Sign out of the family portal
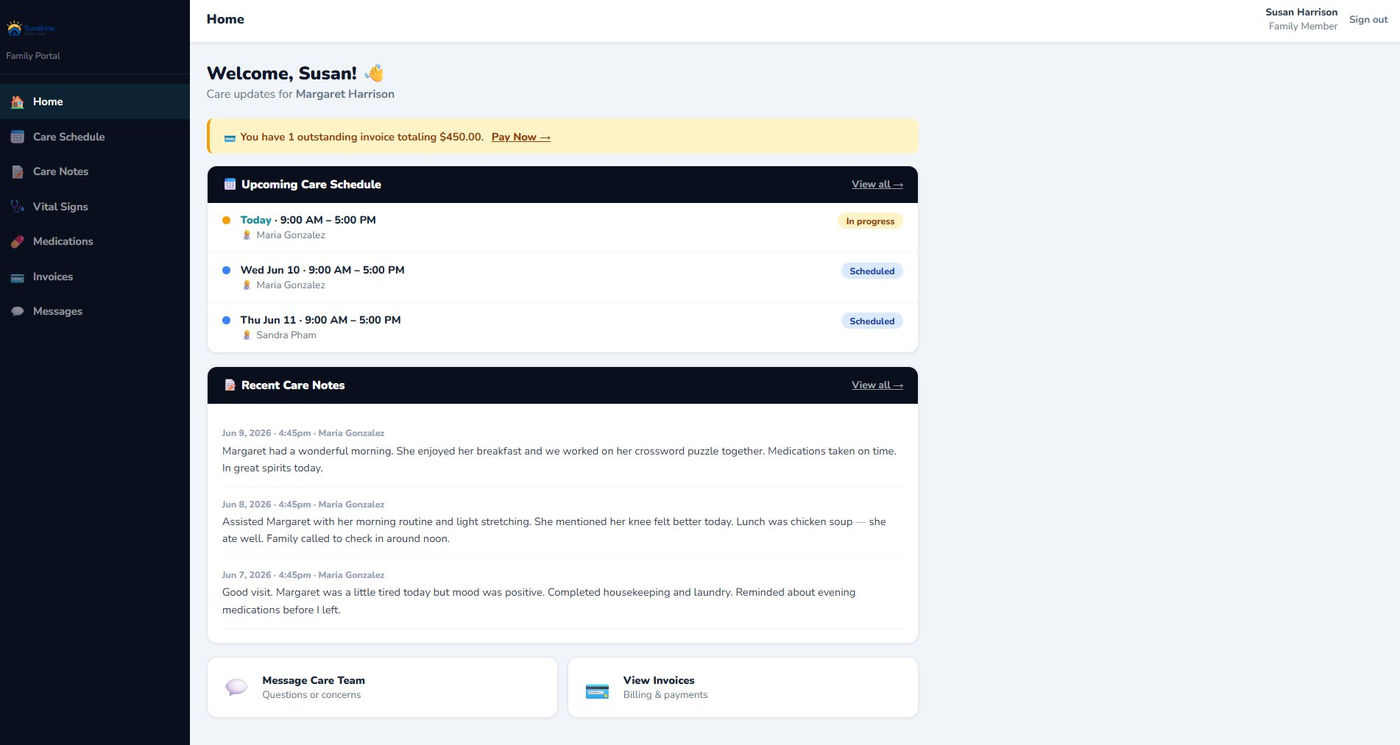 1368,20
